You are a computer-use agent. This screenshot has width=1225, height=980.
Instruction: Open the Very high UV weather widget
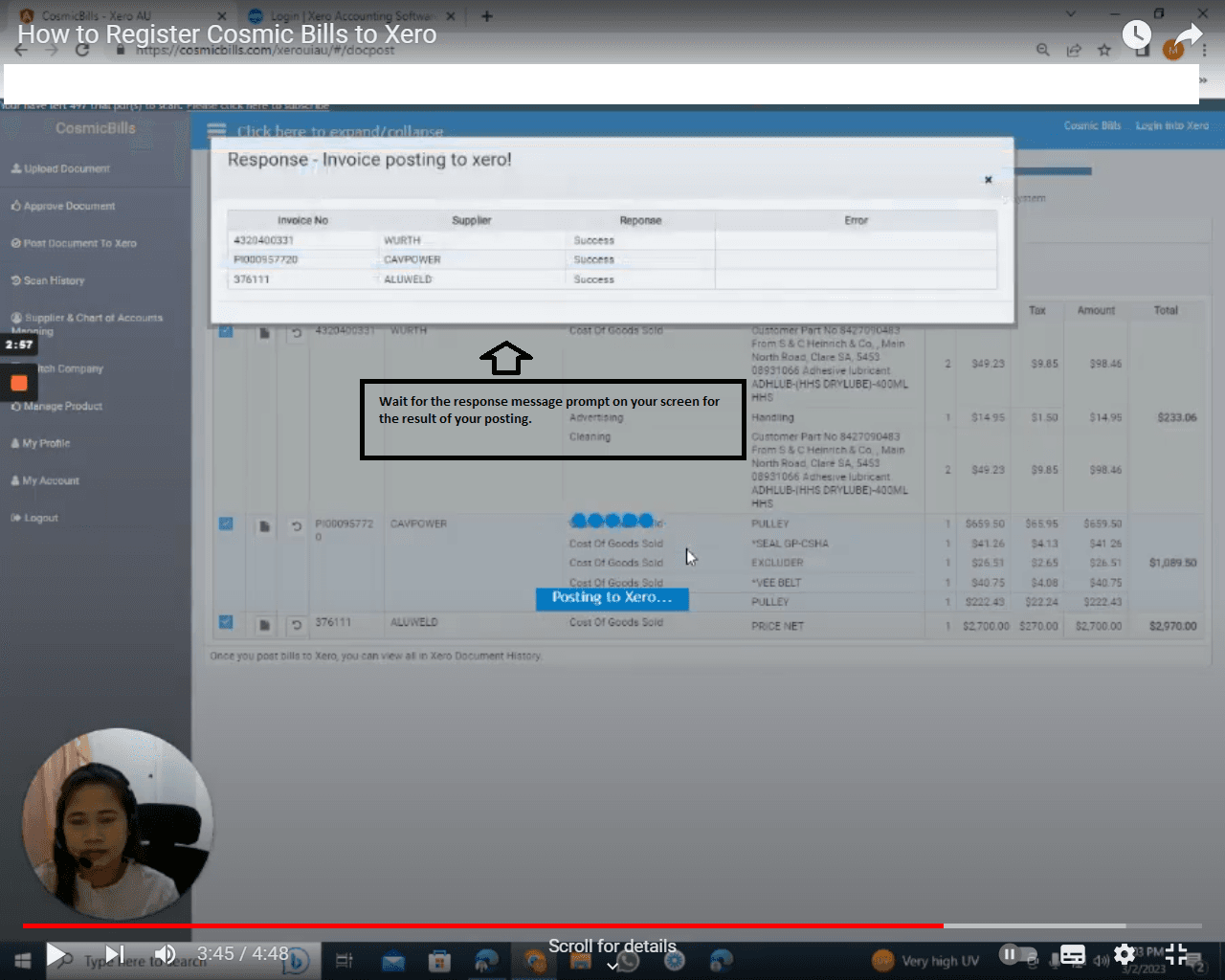(x=925, y=961)
